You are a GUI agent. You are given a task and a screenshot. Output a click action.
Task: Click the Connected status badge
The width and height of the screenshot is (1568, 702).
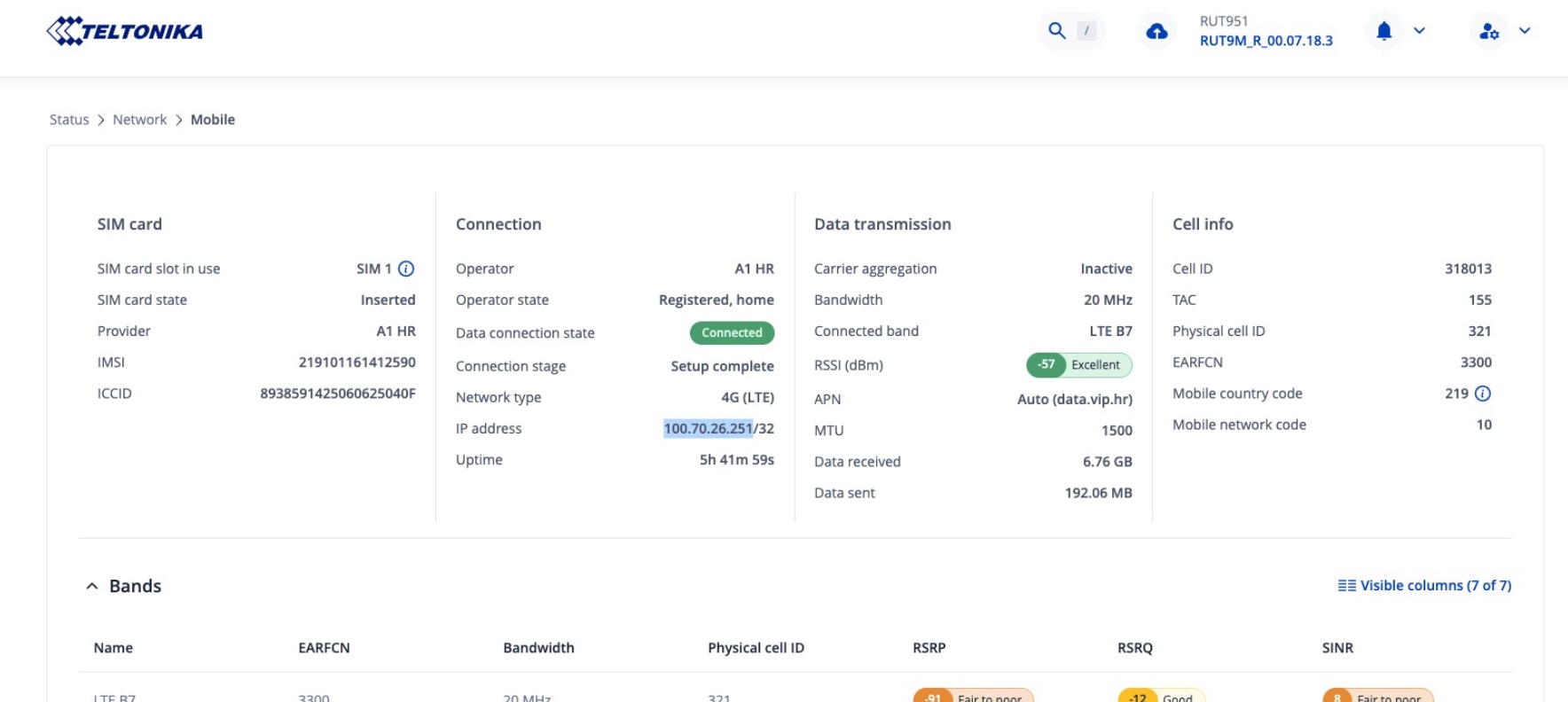pyautogui.click(x=732, y=333)
